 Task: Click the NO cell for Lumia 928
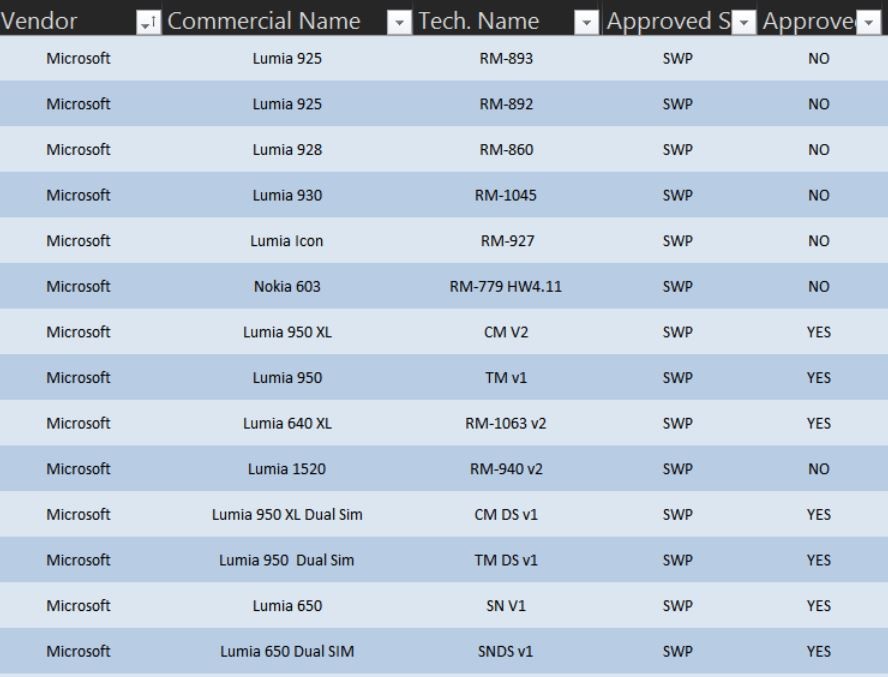(x=818, y=150)
